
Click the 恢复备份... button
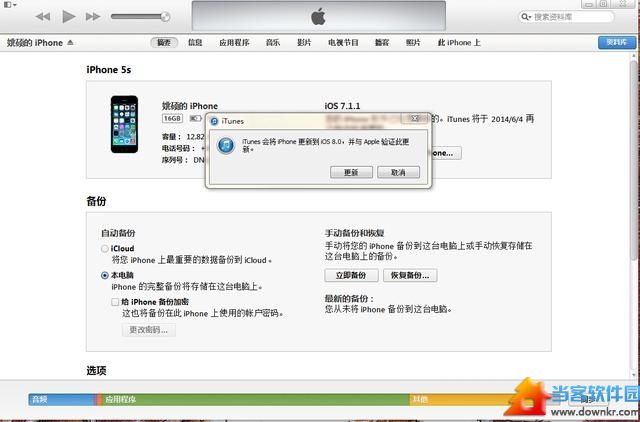point(410,275)
